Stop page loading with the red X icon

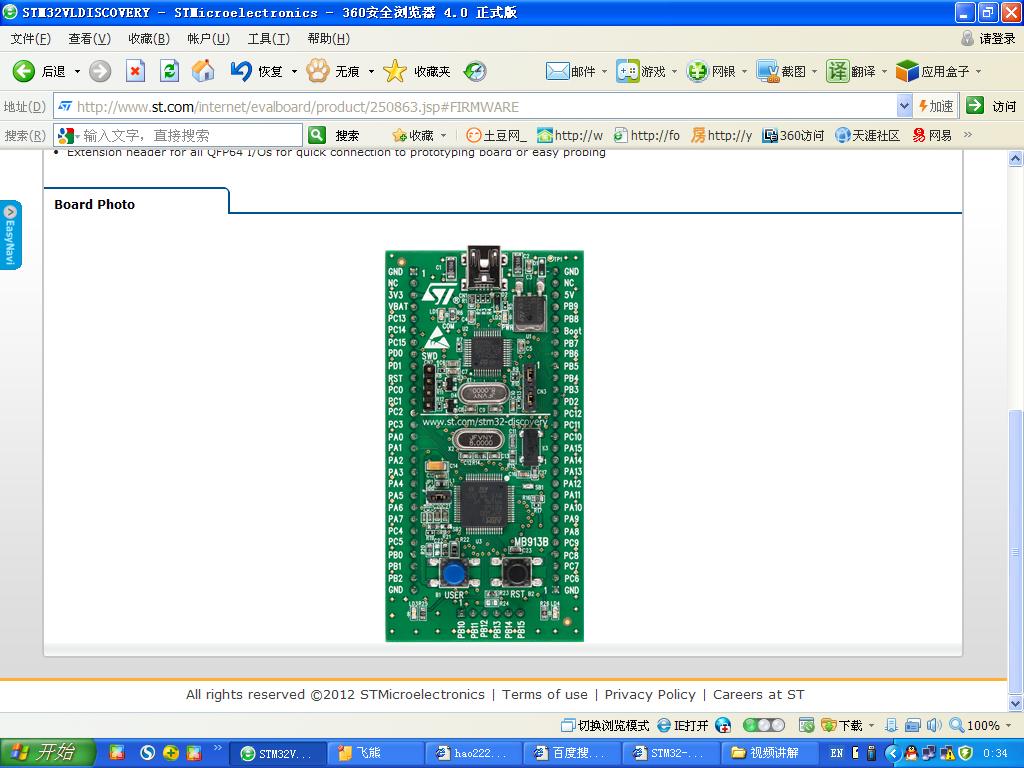pos(135,71)
